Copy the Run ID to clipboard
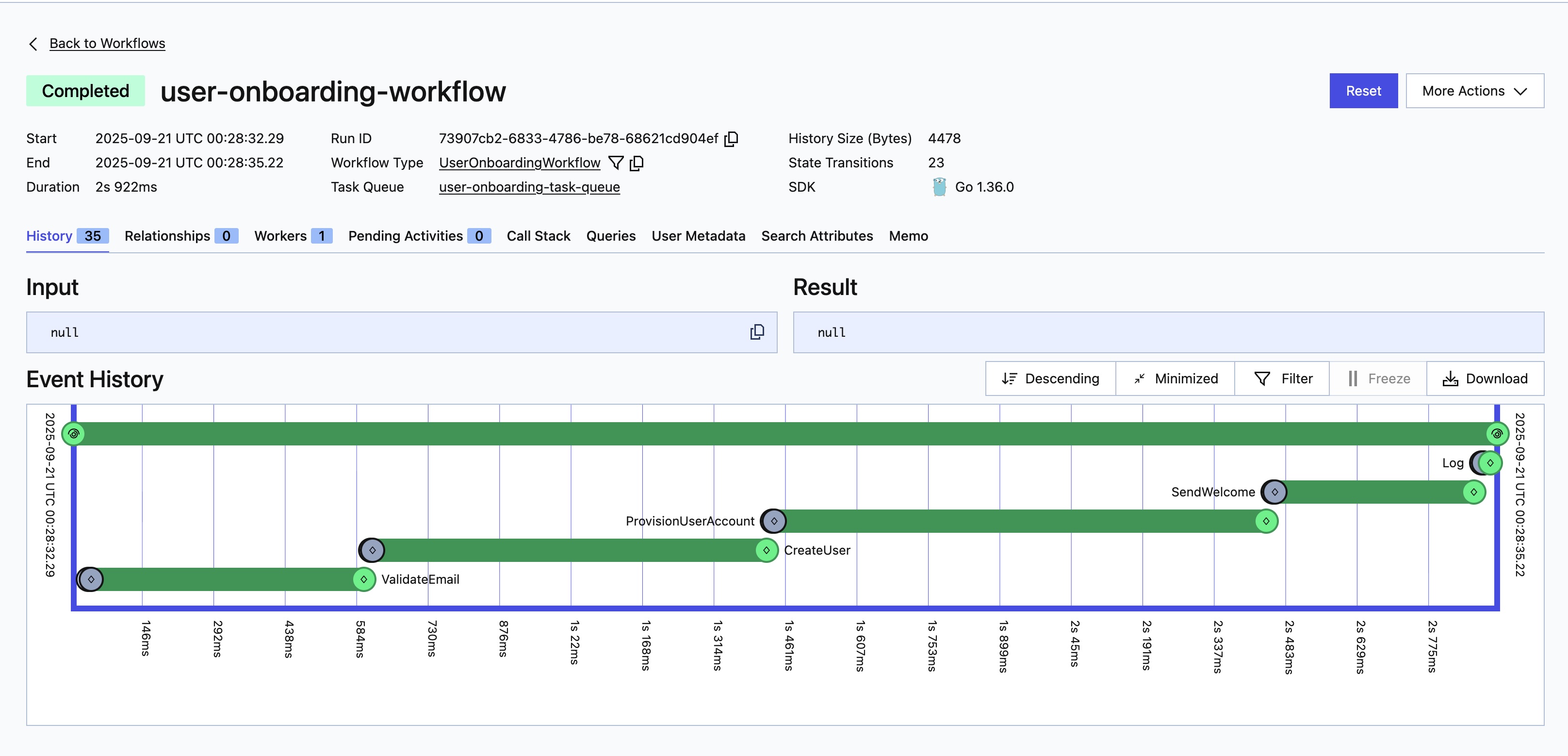The width and height of the screenshot is (1568, 756). tap(732, 139)
